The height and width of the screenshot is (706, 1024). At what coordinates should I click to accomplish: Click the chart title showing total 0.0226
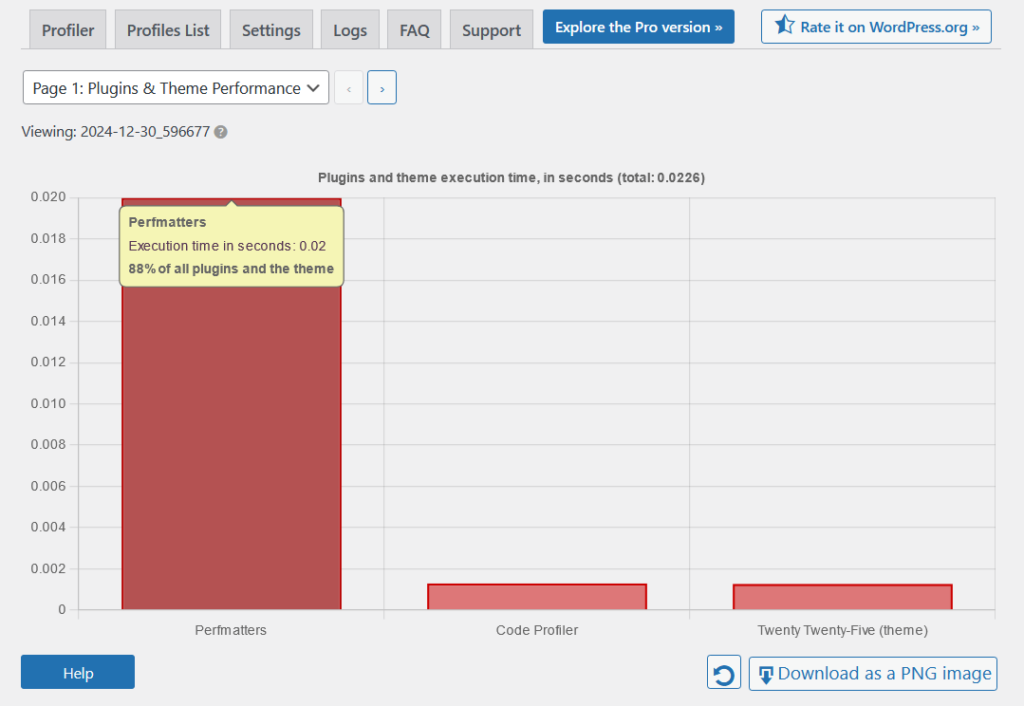pos(511,178)
